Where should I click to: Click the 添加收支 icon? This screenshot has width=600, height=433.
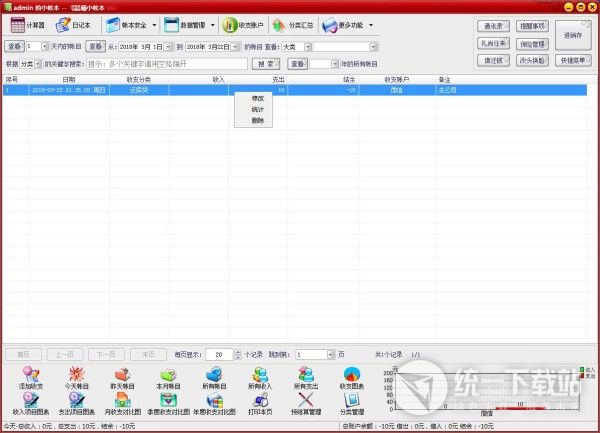31,378
